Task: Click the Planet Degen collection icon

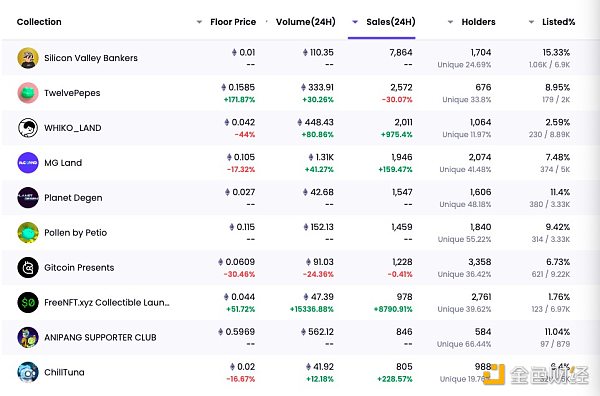Action: click(28, 198)
